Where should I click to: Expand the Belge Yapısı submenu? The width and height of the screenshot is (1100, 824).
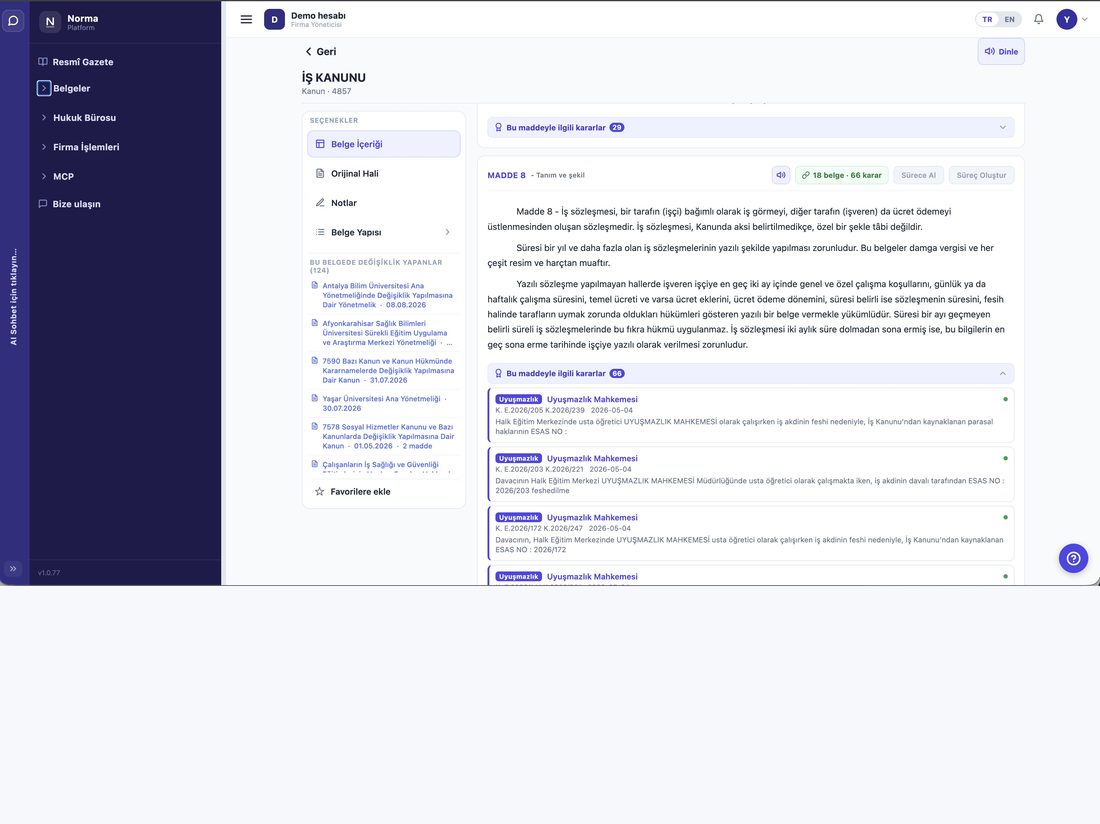(x=384, y=232)
